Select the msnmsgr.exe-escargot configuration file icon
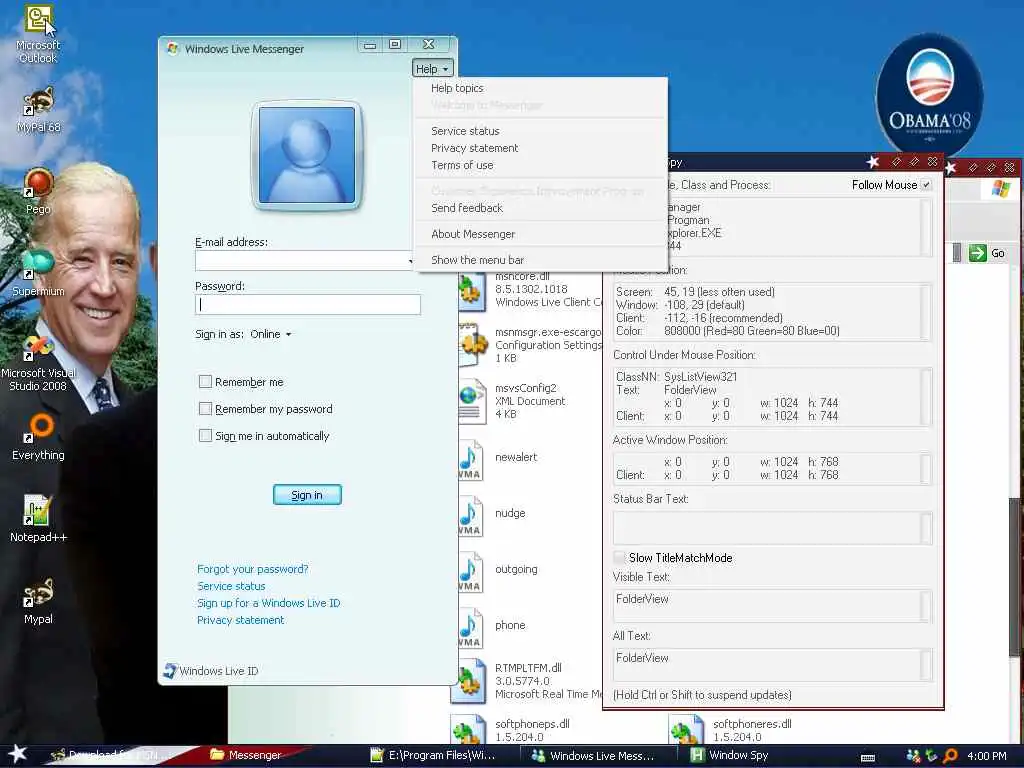This screenshot has height=768, width=1024. [x=473, y=345]
